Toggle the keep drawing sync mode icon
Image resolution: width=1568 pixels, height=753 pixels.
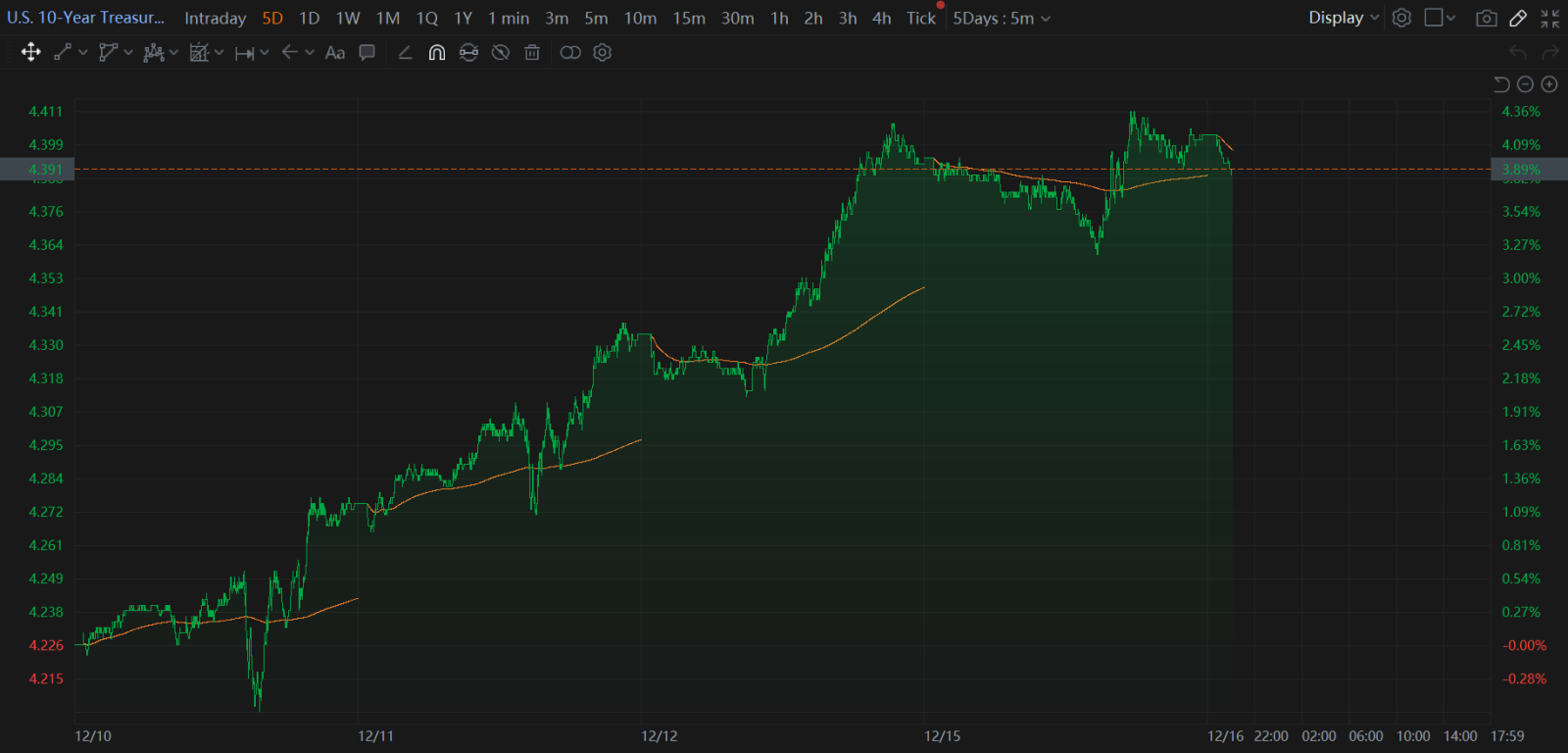[468, 52]
